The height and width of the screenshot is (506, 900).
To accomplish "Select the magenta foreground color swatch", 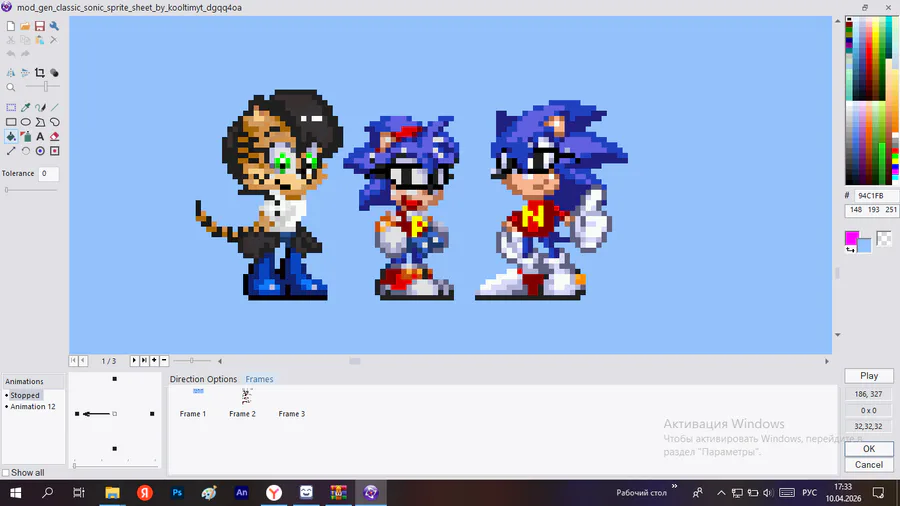I will click(x=852, y=238).
